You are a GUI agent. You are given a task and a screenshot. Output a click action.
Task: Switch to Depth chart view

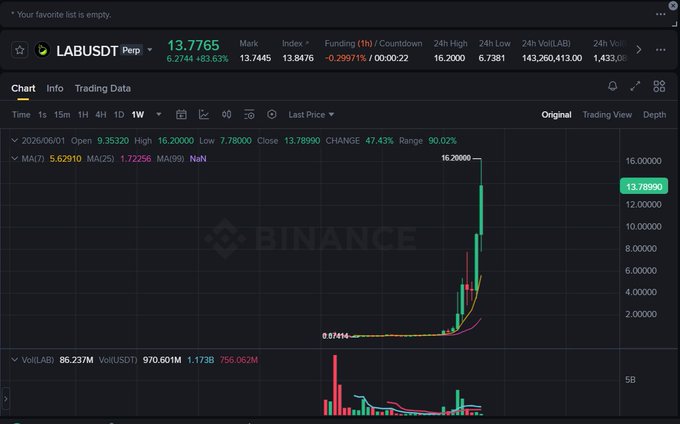654,115
